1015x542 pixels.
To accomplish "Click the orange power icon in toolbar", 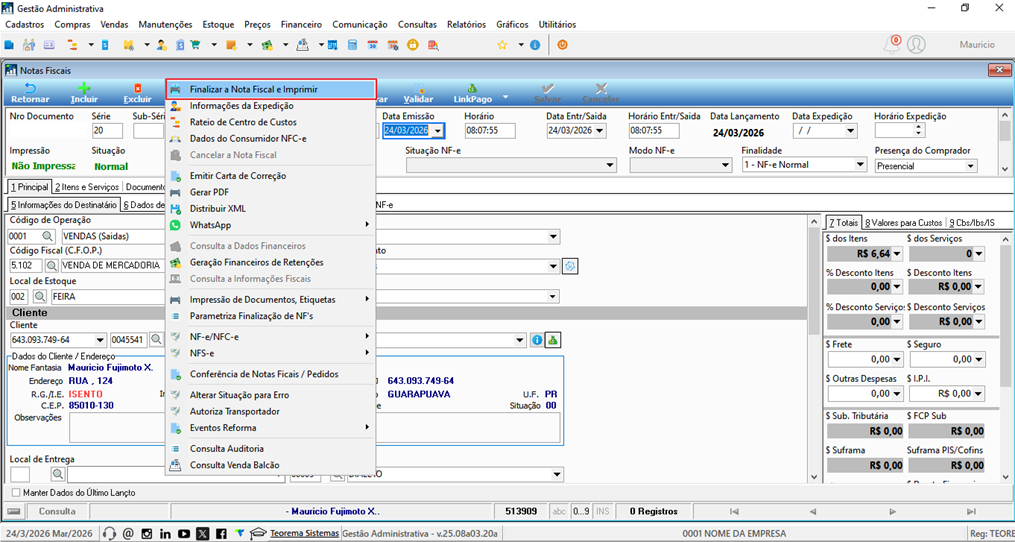I will click(x=563, y=45).
